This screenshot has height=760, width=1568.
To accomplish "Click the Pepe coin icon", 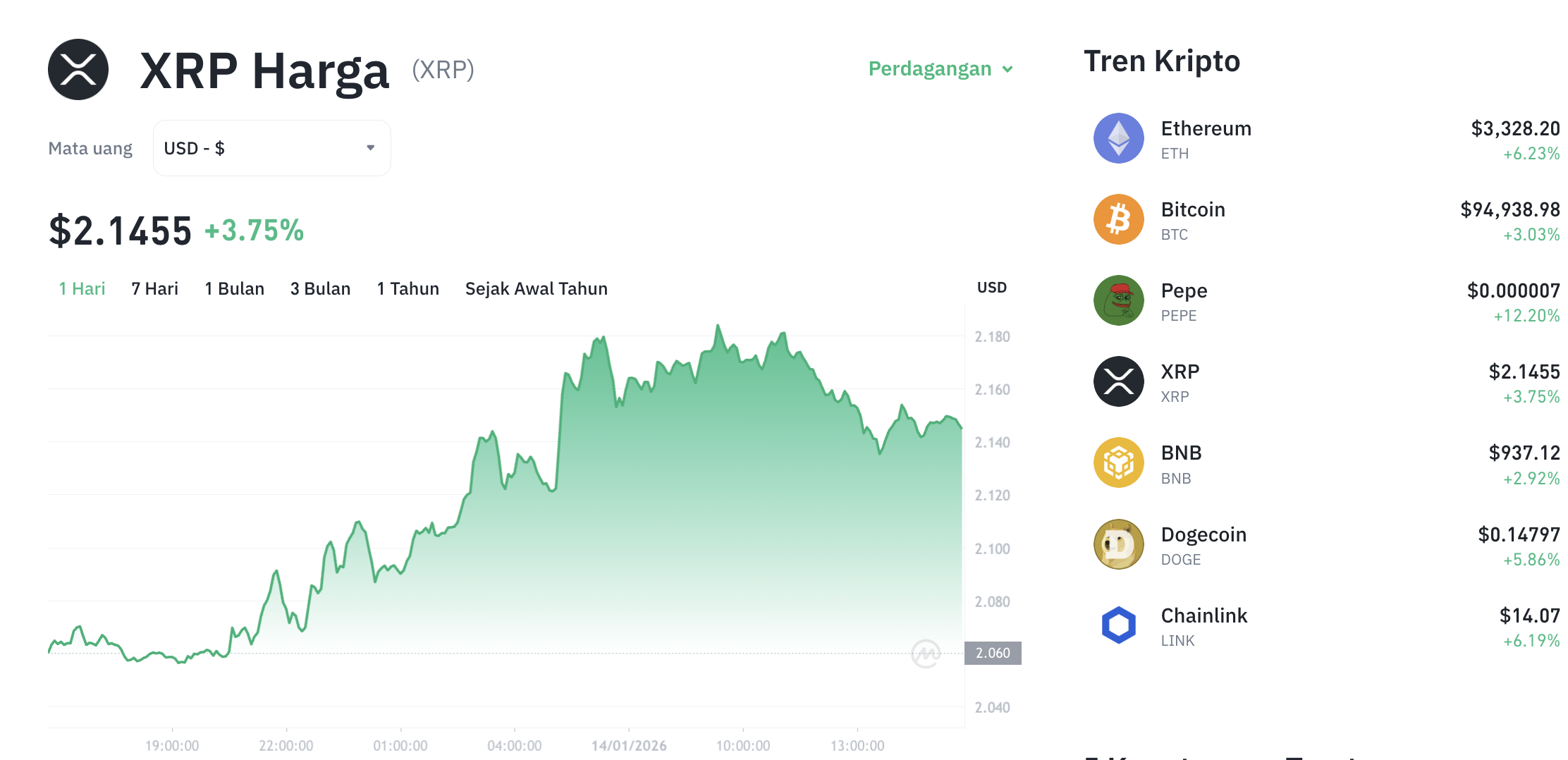I will pos(1118,300).
